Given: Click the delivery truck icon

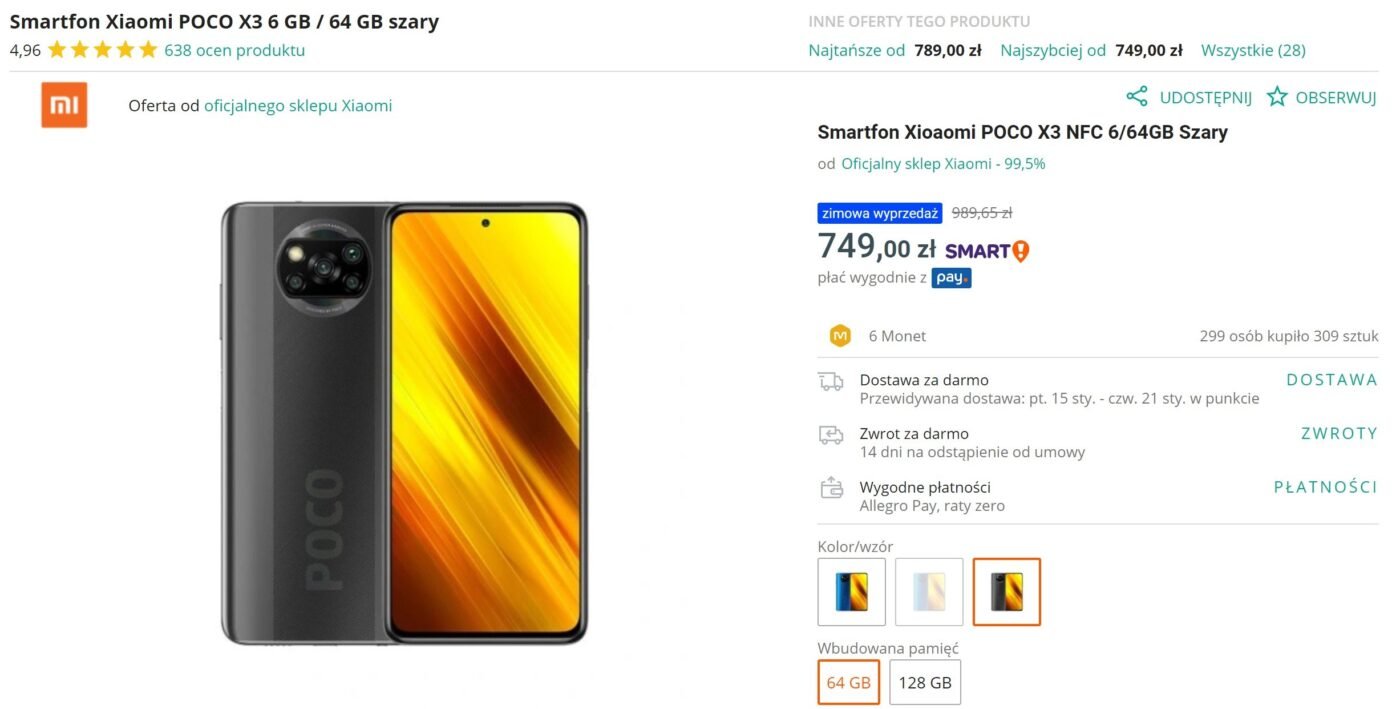Looking at the screenshot, I should [x=831, y=381].
